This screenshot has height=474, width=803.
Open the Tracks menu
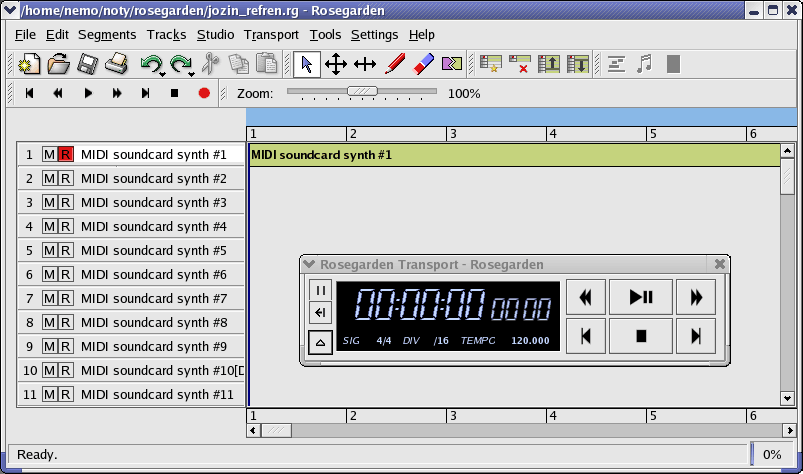coord(166,34)
